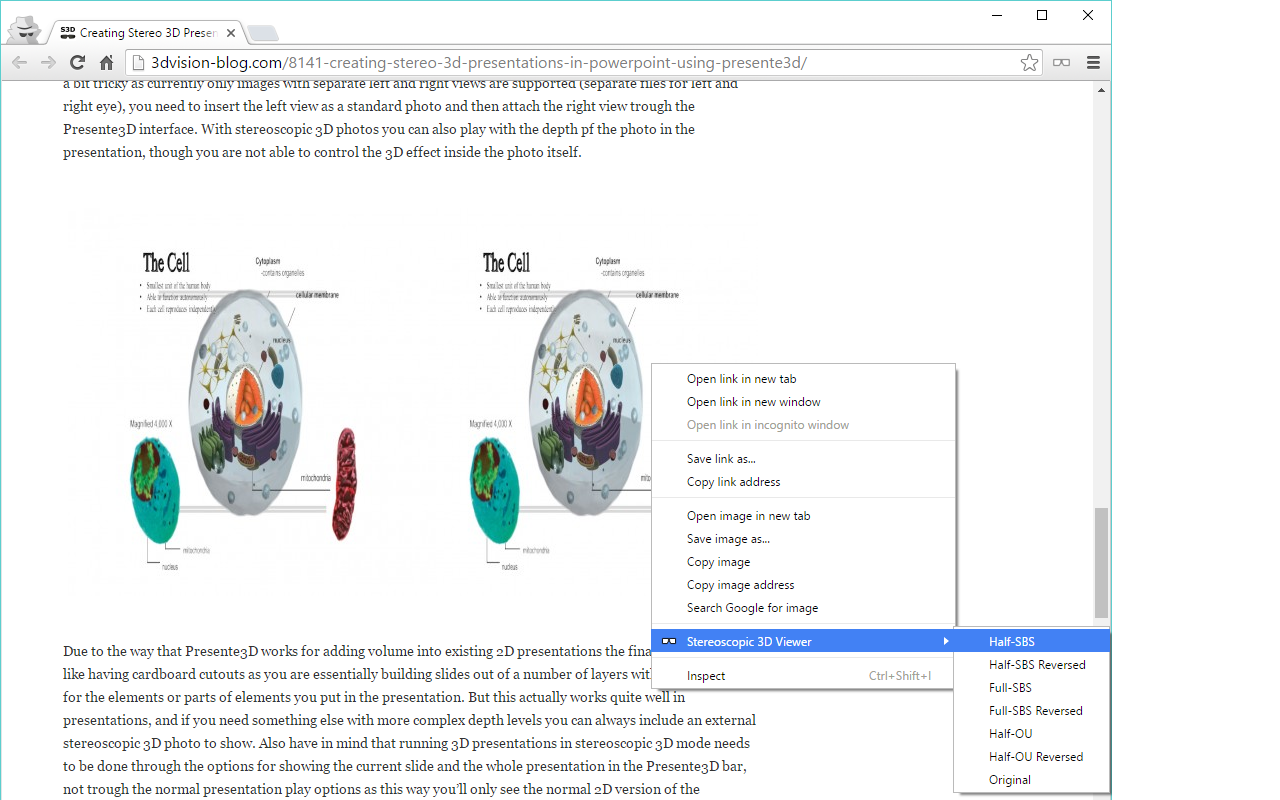This screenshot has height=800, width=1280.
Task: Open the Chrome hamburger menu
Action: coord(1093,62)
